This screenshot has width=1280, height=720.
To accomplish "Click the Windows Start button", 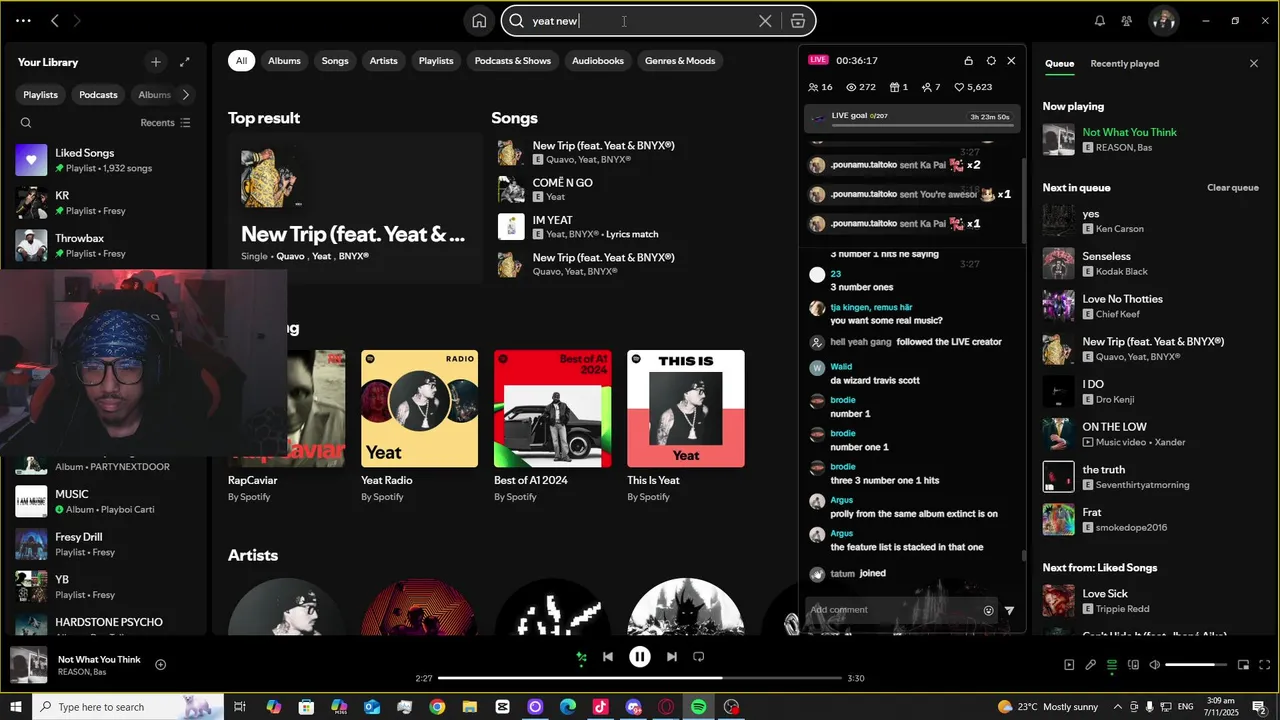I will click(x=15, y=707).
